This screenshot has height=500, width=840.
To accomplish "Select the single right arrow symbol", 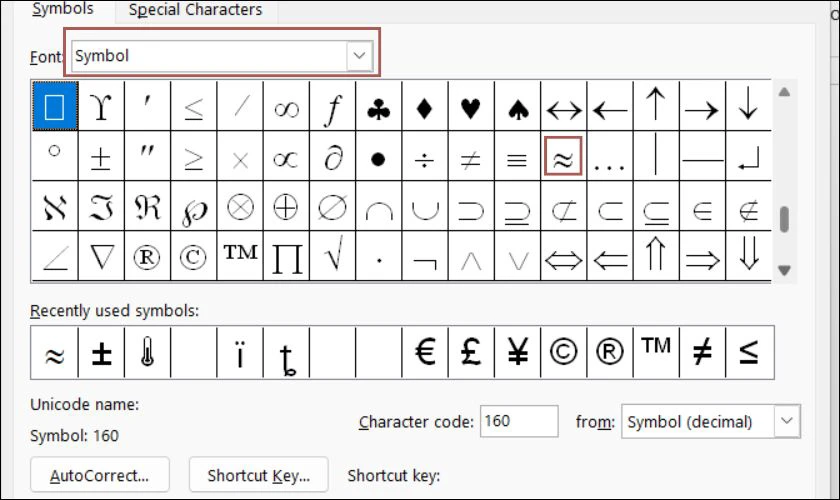I will 702,106.
